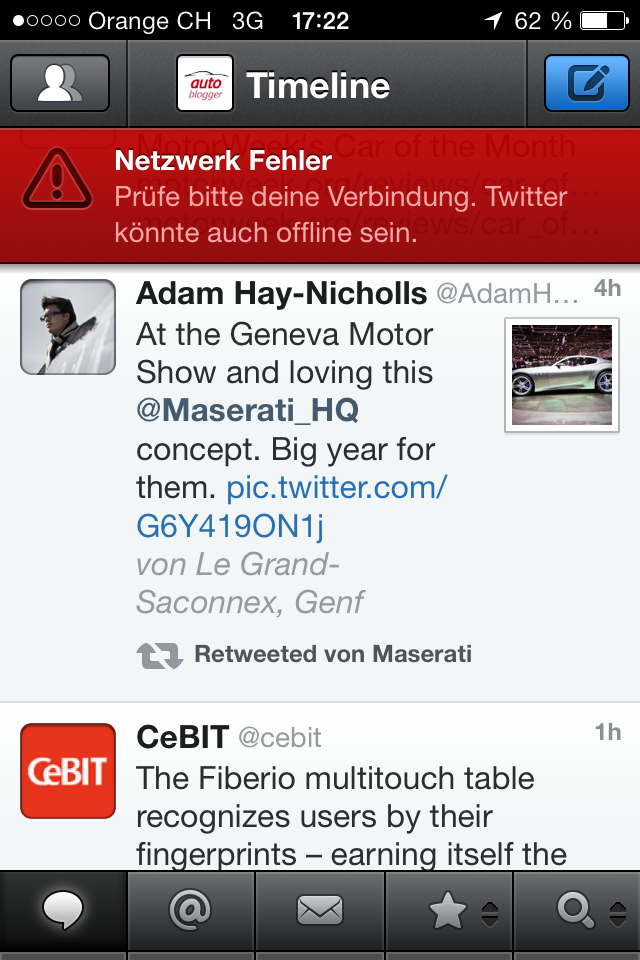Open the Direct Messages envelope icon

pyautogui.click(x=319, y=908)
